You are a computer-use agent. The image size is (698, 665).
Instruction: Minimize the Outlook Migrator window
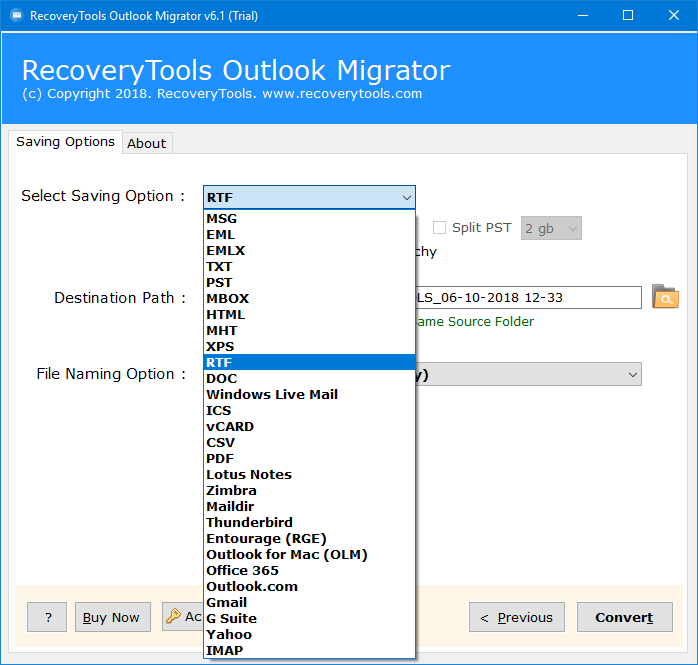(x=583, y=16)
